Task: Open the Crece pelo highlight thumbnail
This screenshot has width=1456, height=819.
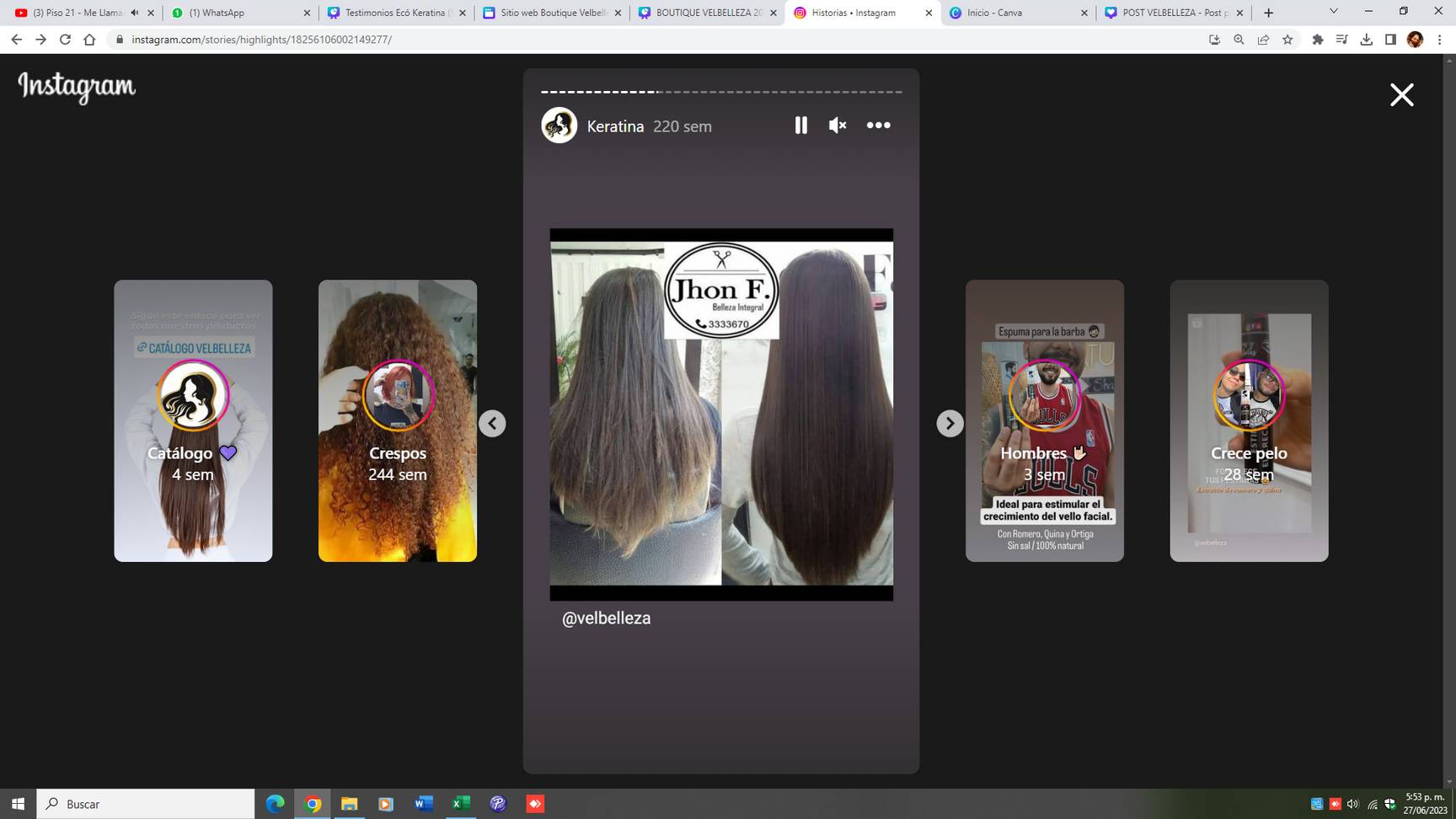Action: point(1249,420)
